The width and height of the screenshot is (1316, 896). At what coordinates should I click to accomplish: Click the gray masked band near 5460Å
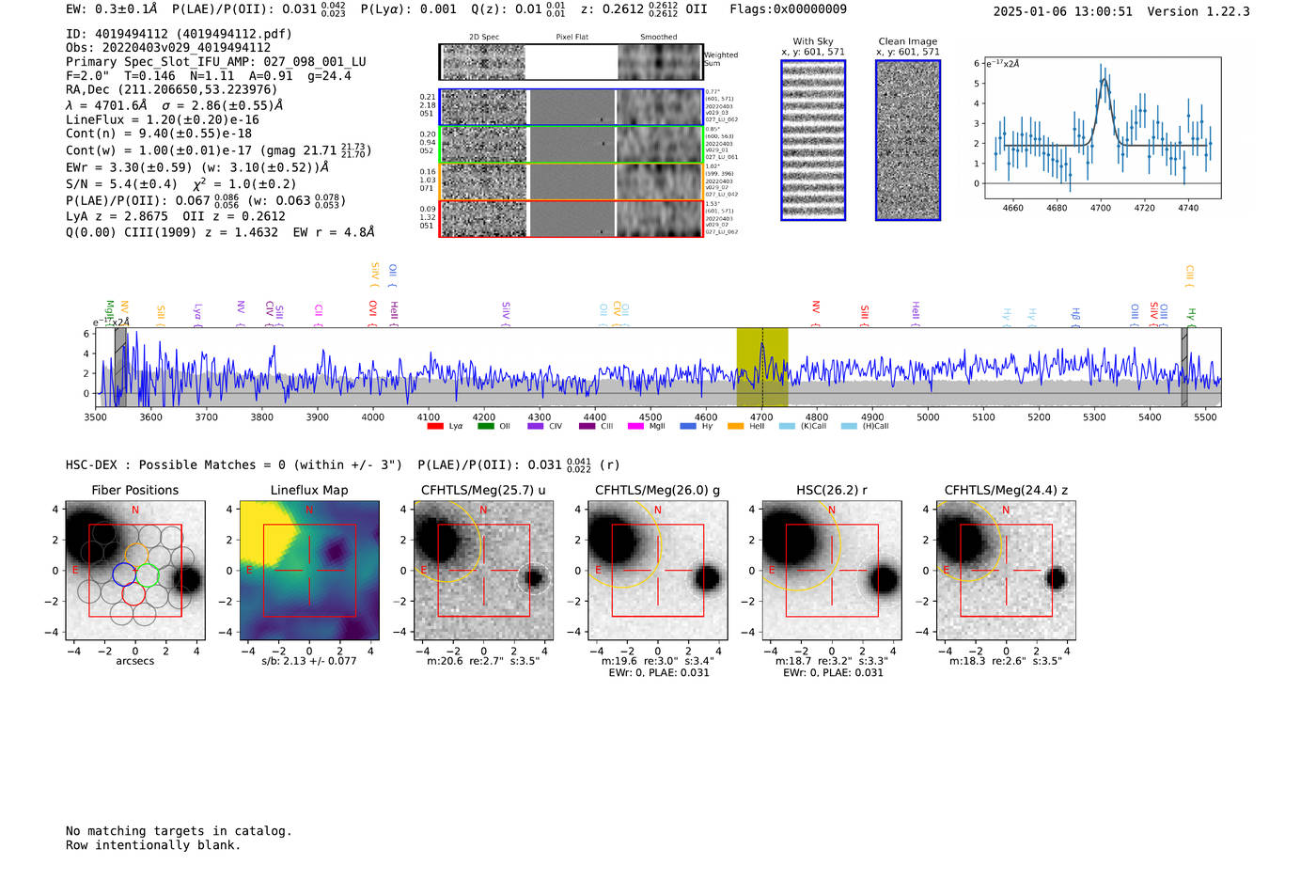click(1184, 368)
